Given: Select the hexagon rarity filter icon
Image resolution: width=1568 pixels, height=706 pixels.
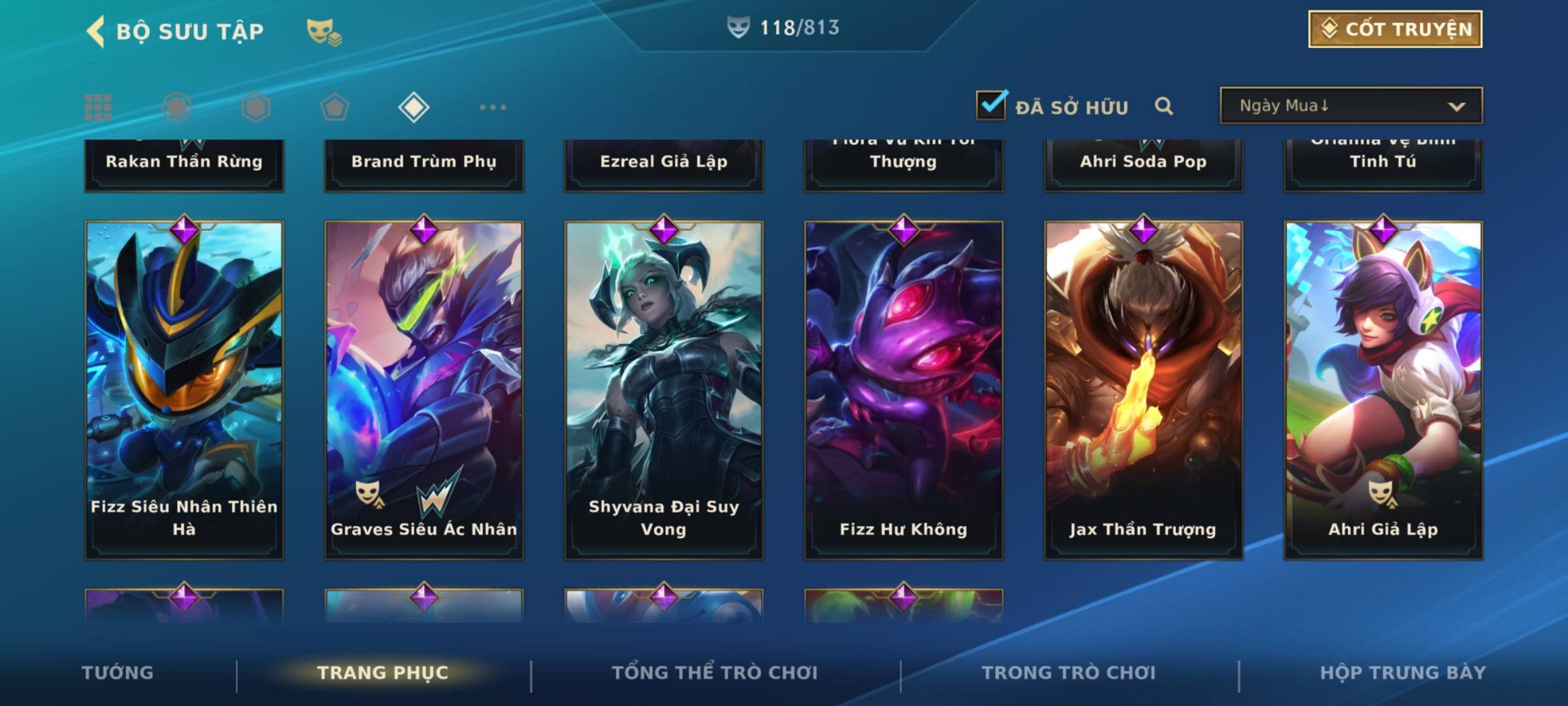Looking at the screenshot, I should [255, 107].
